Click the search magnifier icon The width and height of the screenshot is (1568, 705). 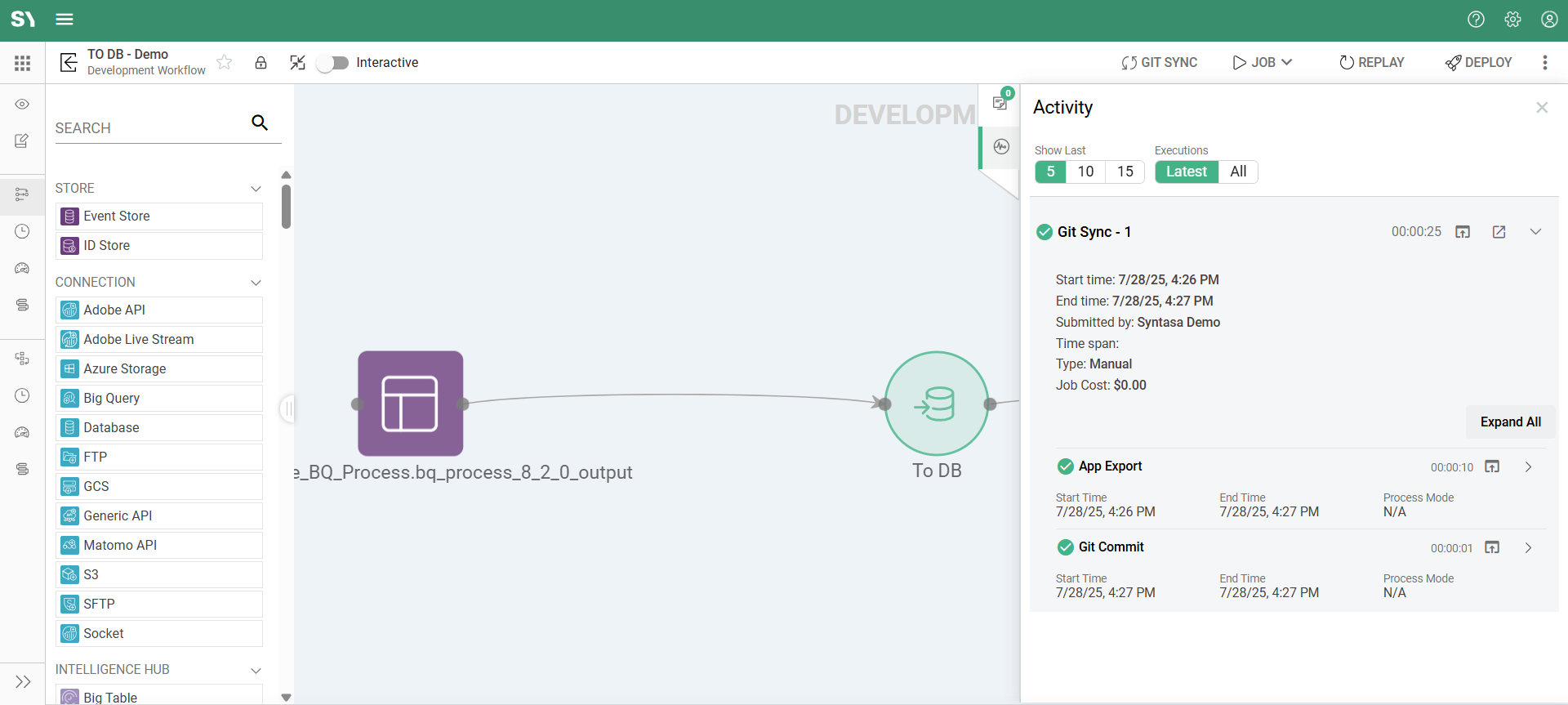pos(260,123)
